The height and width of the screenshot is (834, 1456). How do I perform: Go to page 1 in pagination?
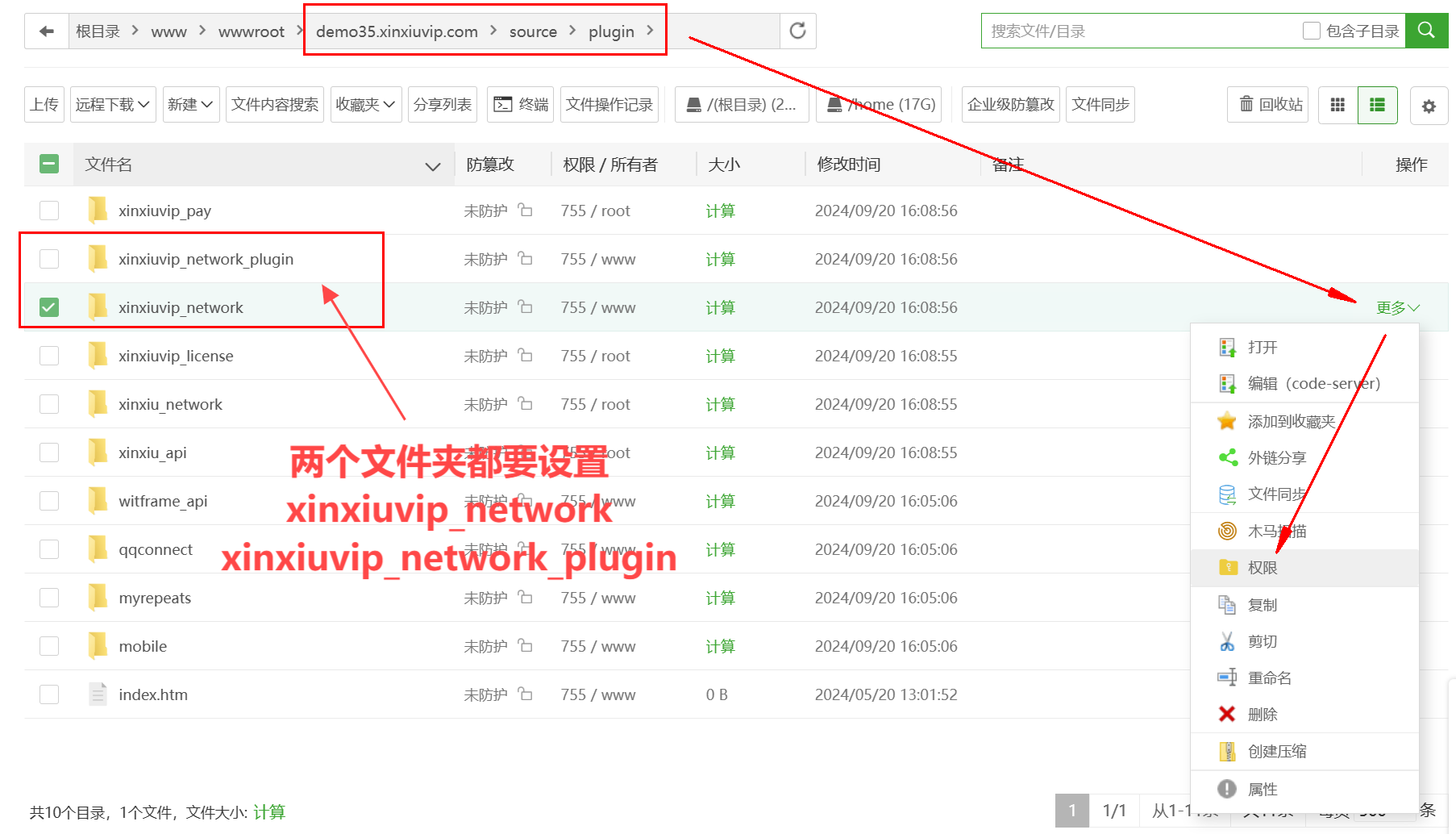pos(1072,811)
